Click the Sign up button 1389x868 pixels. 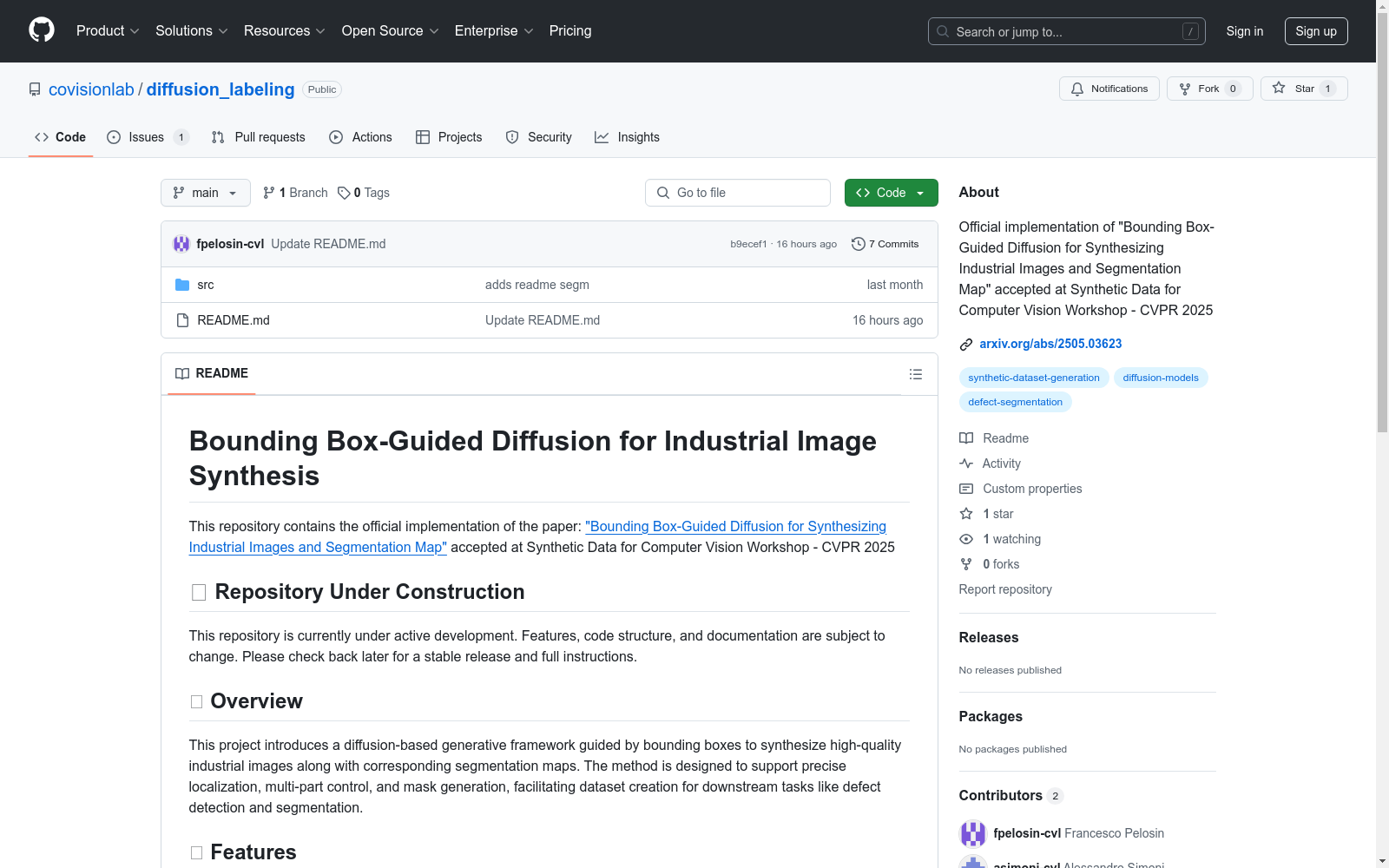[1315, 31]
